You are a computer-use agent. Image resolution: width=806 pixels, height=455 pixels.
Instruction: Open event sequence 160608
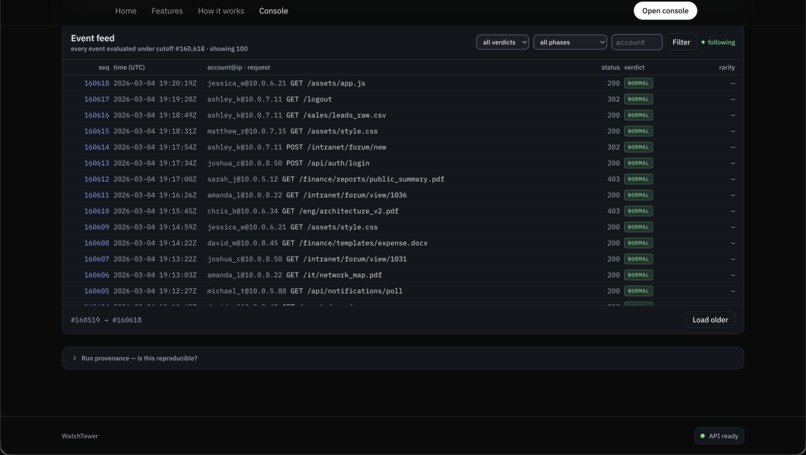point(97,243)
